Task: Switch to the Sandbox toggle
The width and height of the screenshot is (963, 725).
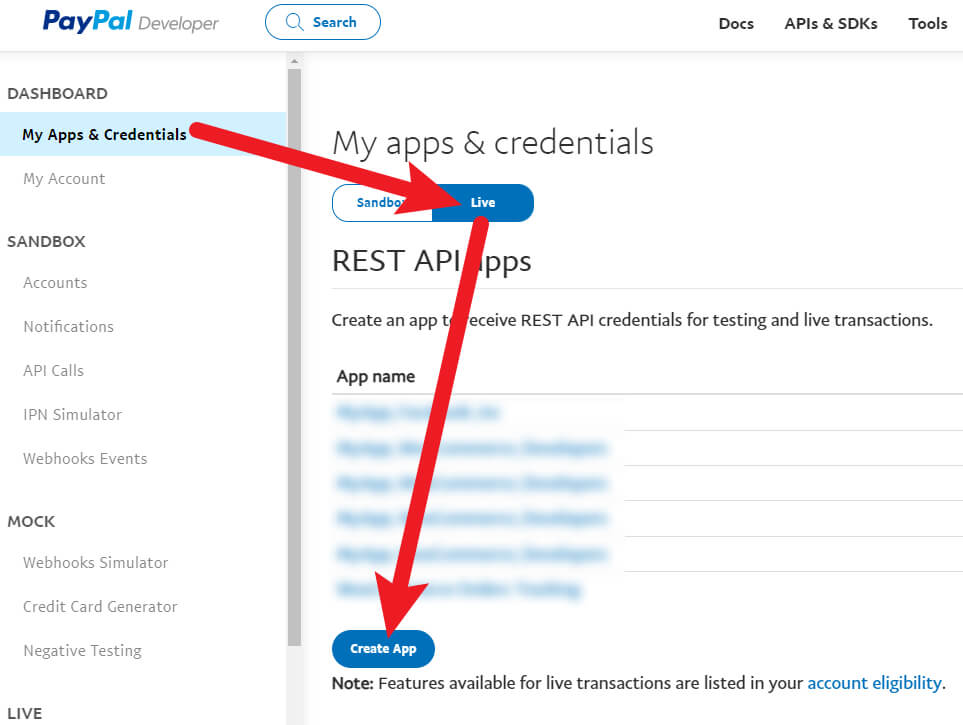Action: point(382,203)
